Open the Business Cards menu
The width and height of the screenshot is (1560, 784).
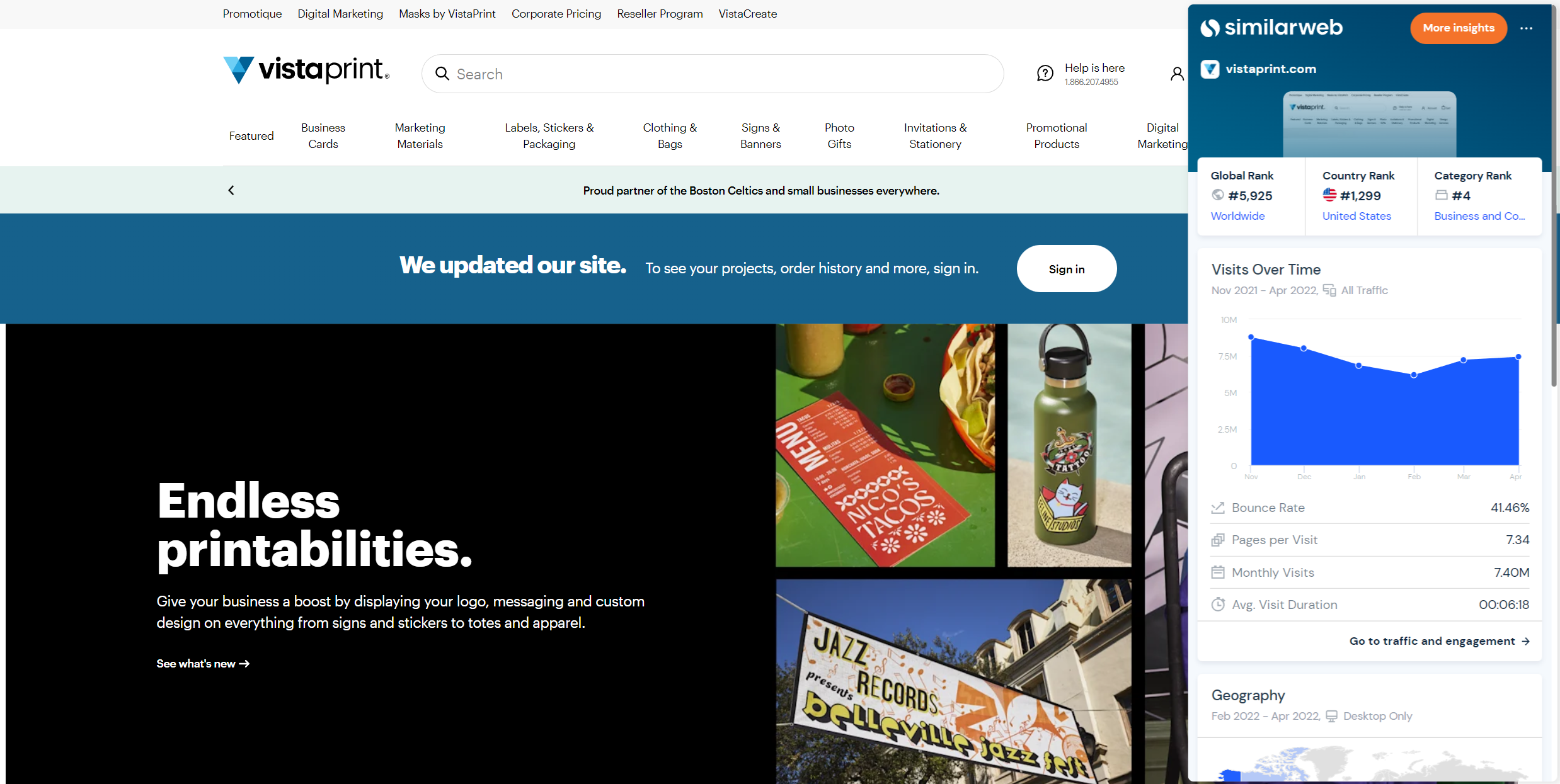click(323, 136)
